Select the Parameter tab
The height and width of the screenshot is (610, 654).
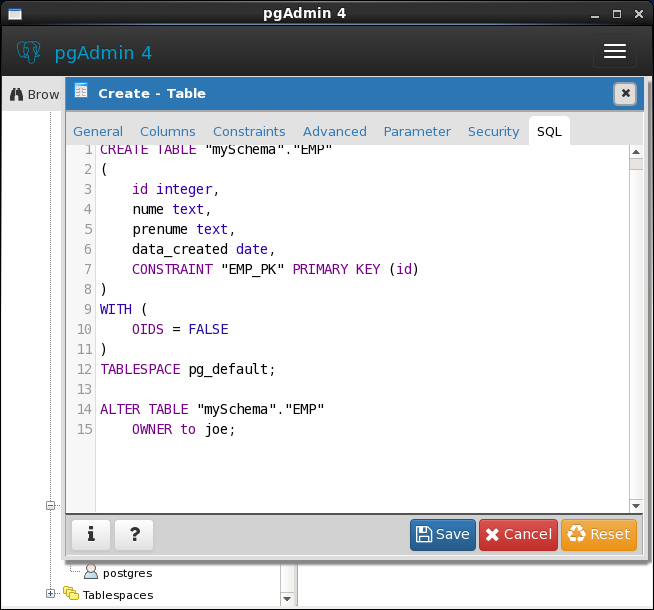pos(417,132)
